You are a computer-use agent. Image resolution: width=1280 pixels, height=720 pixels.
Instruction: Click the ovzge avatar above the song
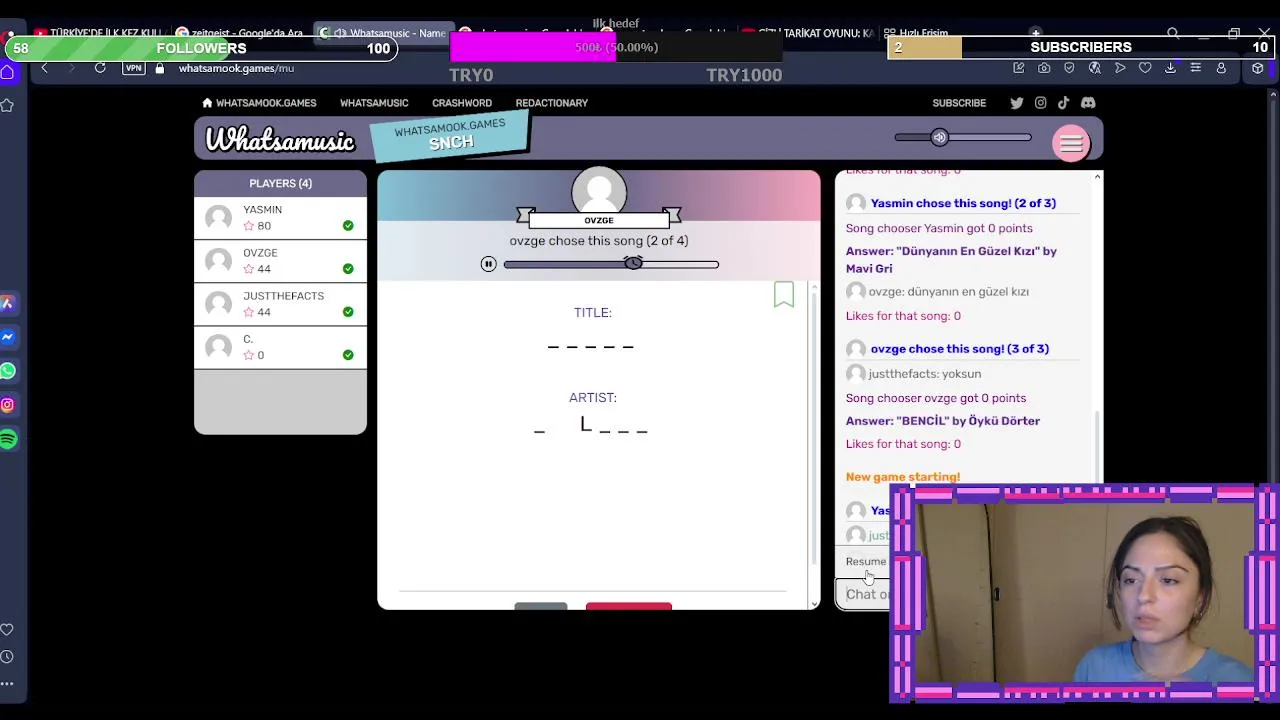pos(599,192)
